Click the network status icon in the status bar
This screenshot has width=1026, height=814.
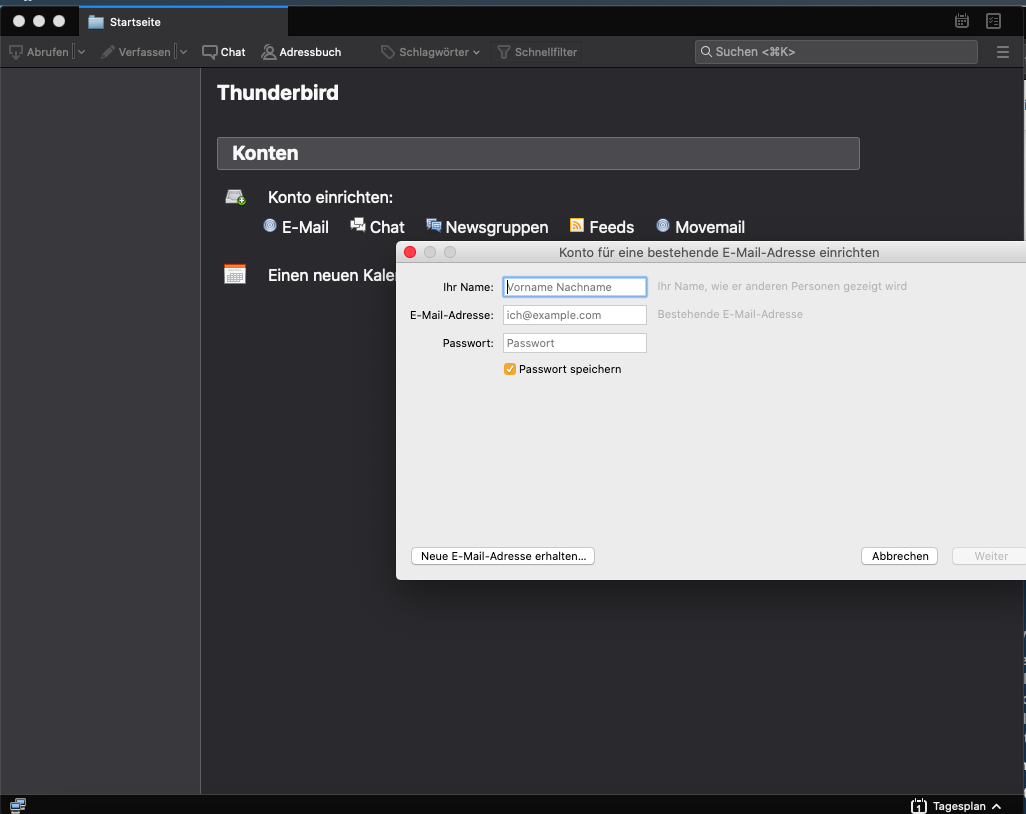pyautogui.click(x=18, y=805)
